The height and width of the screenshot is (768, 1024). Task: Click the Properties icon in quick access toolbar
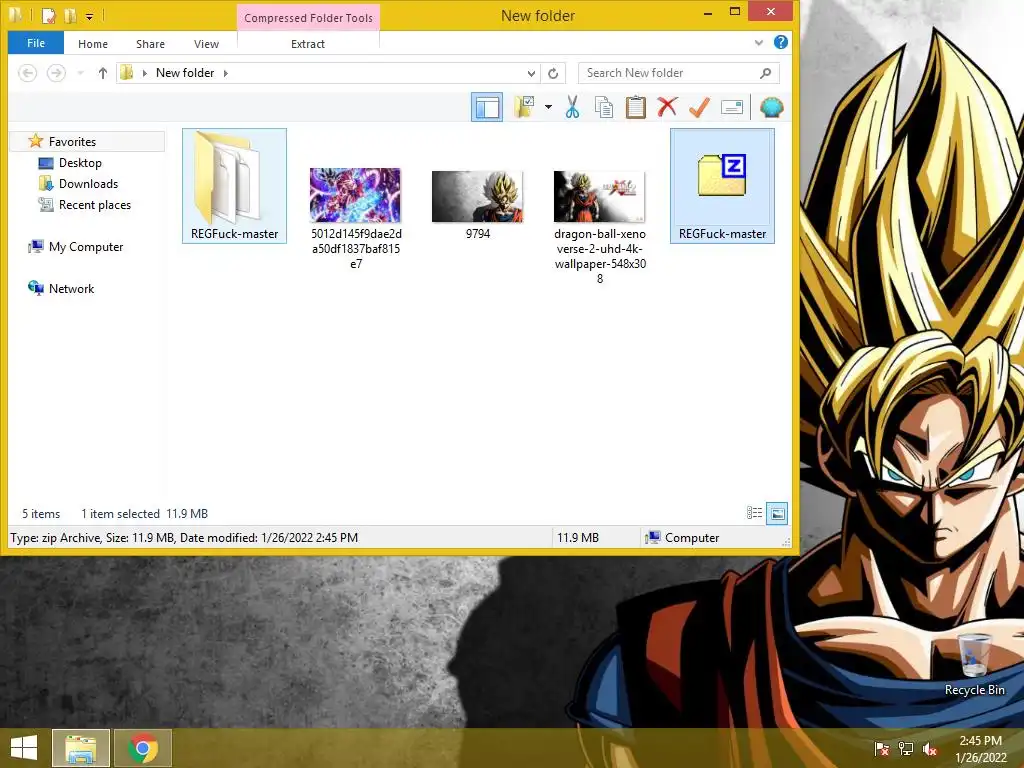click(x=48, y=15)
